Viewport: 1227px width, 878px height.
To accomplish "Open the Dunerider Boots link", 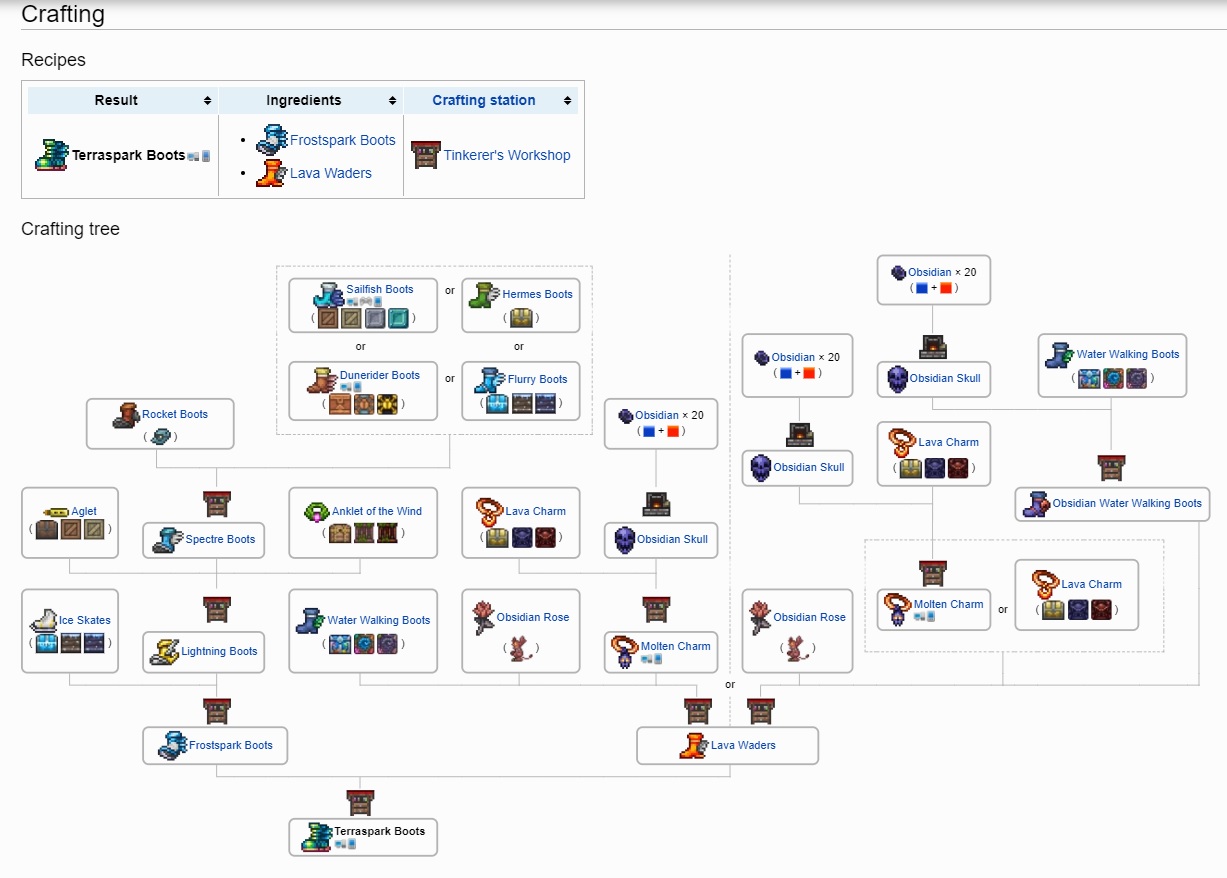I will coord(380,376).
